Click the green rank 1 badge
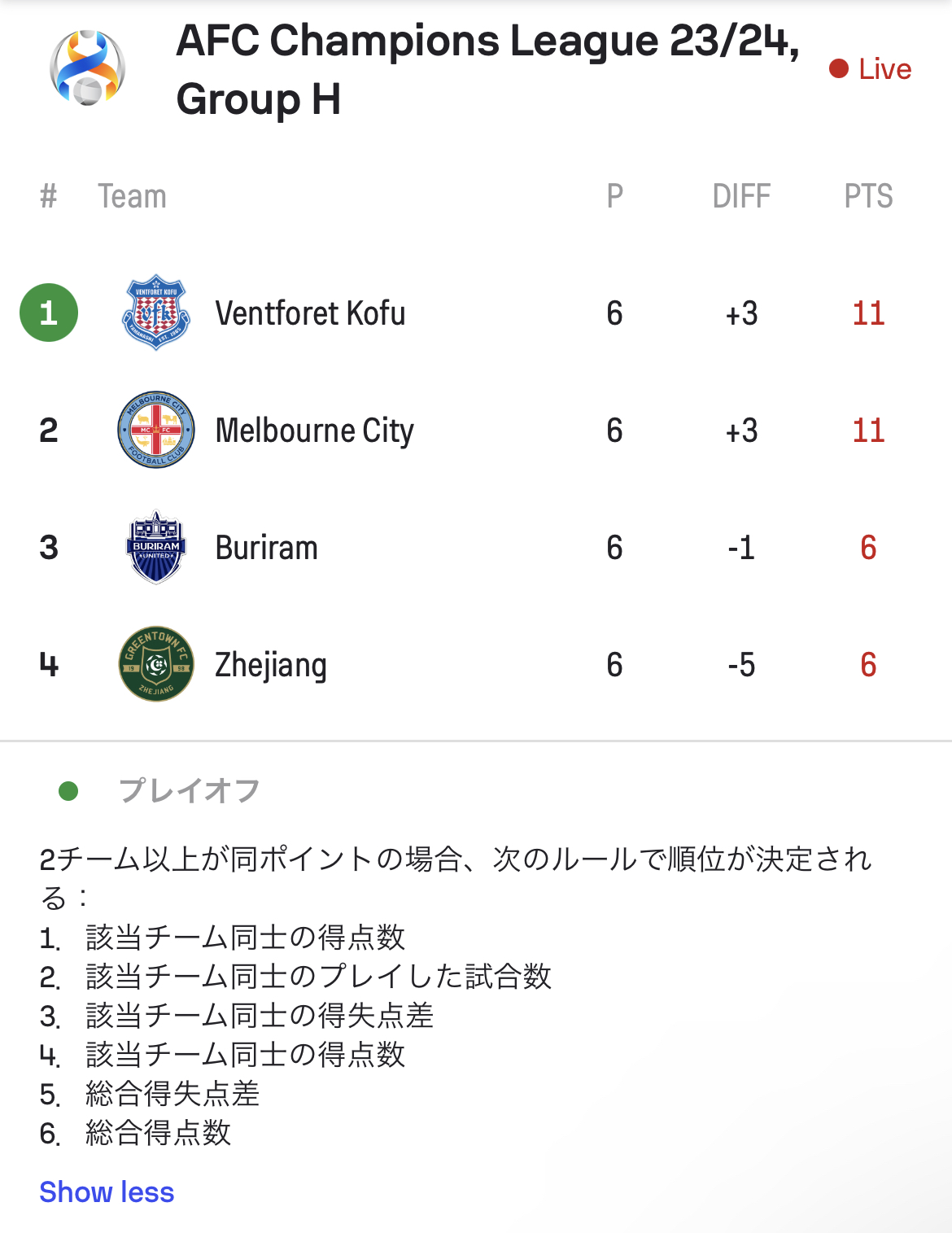Screen dimensions: 952x1233 pyautogui.click(x=49, y=313)
